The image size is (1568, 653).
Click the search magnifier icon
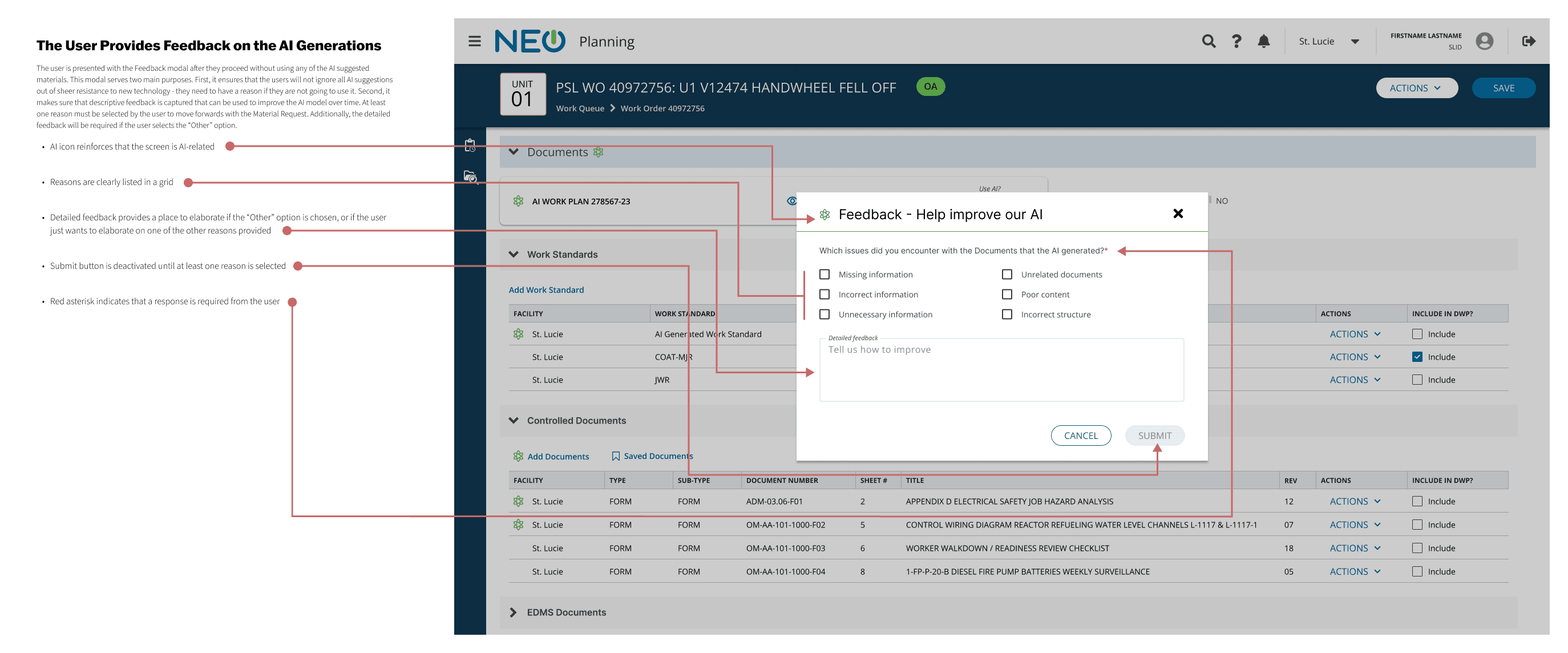point(1209,41)
